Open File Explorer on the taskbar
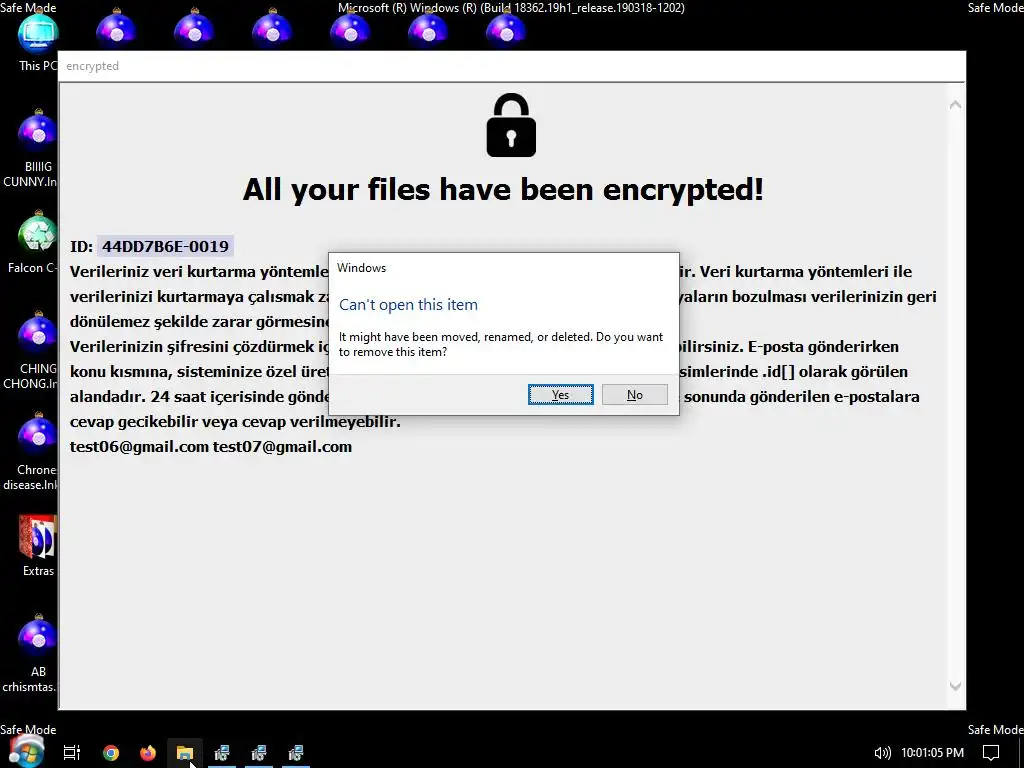Image resolution: width=1024 pixels, height=768 pixels. pos(185,753)
